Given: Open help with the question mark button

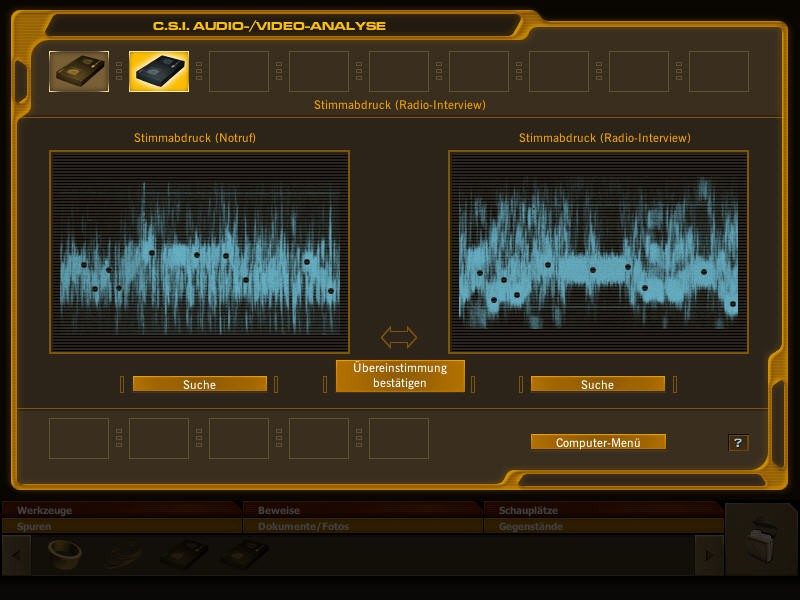Looking at the screenshot, I should pos(738,442).
